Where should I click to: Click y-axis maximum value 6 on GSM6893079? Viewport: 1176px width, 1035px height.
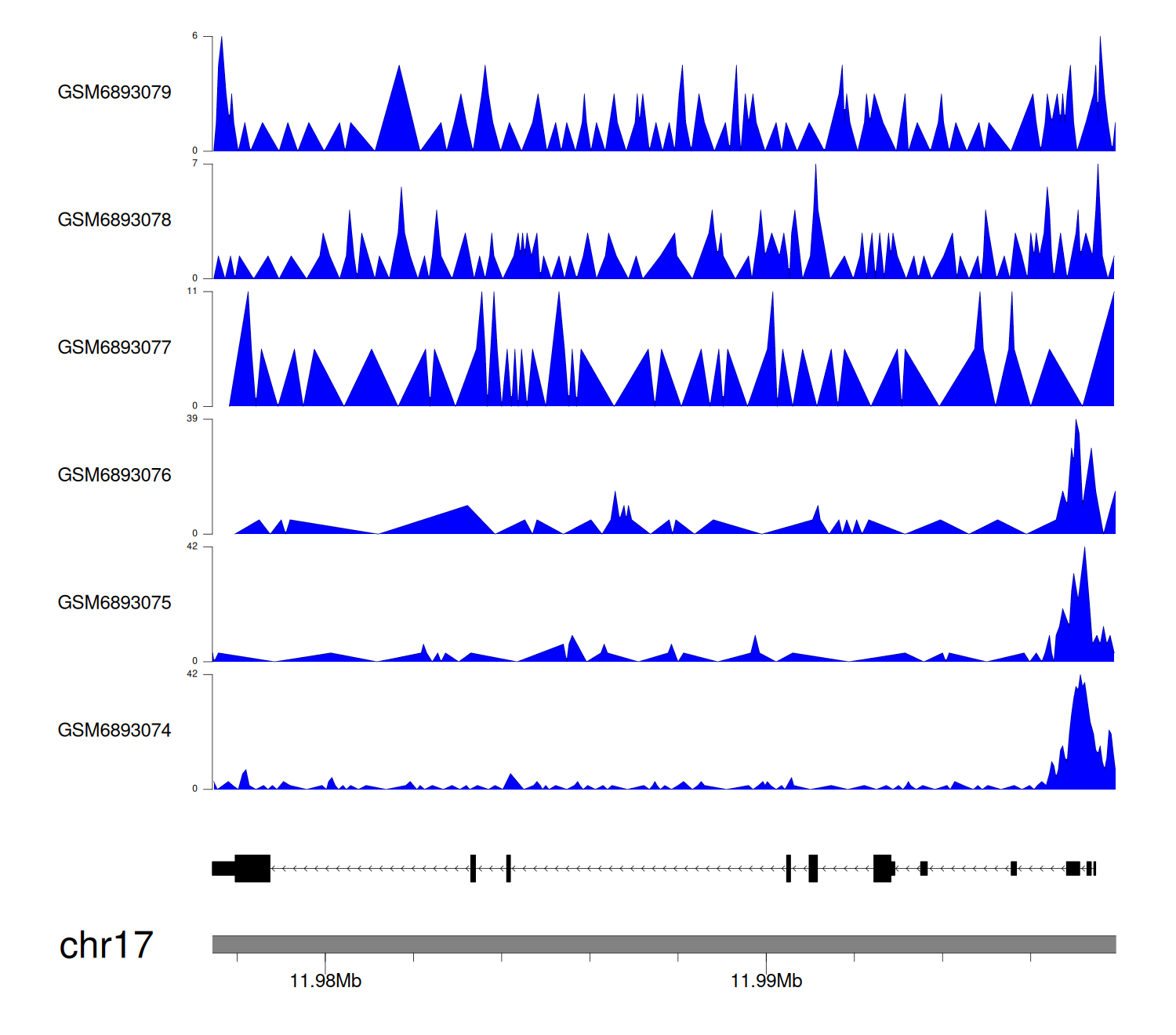pyautogui.click(x=194, y=36)
